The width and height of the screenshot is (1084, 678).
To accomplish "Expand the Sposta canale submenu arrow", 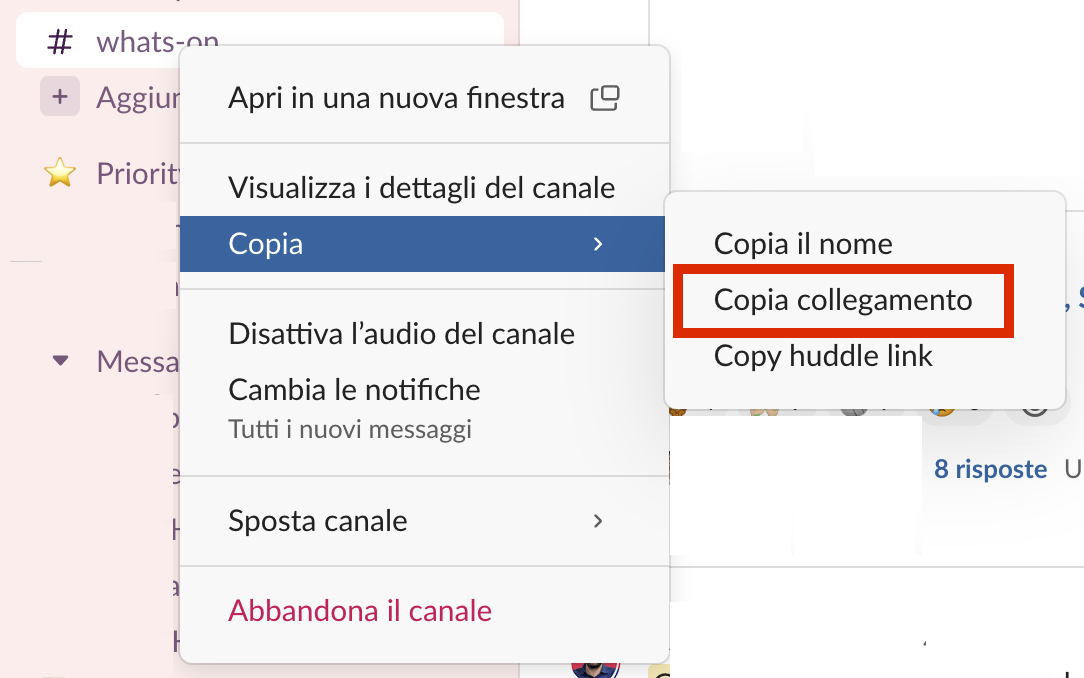I will click(598, 520).
